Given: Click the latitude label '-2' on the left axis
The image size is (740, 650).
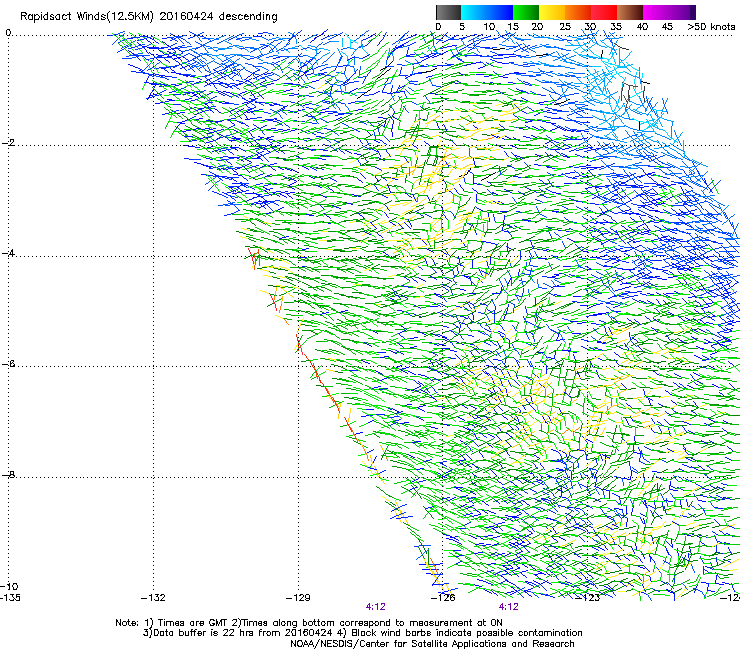Looking at the screenshot, I should point(9,143).
